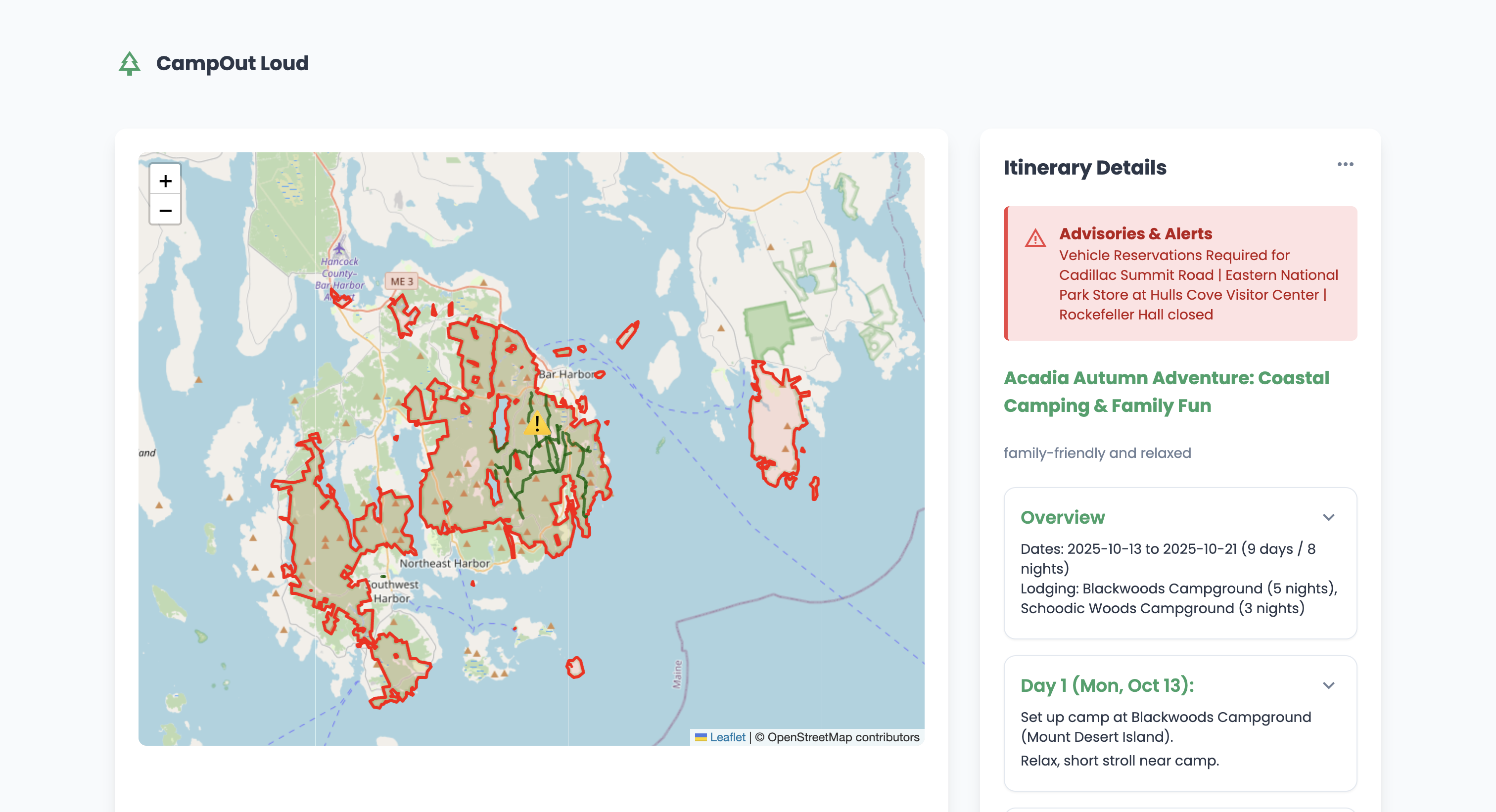The width and height of the screenshot is (1496, 812).
Task: Click the Advisories & Alerts banner heading
Action: coord(1135,233)
